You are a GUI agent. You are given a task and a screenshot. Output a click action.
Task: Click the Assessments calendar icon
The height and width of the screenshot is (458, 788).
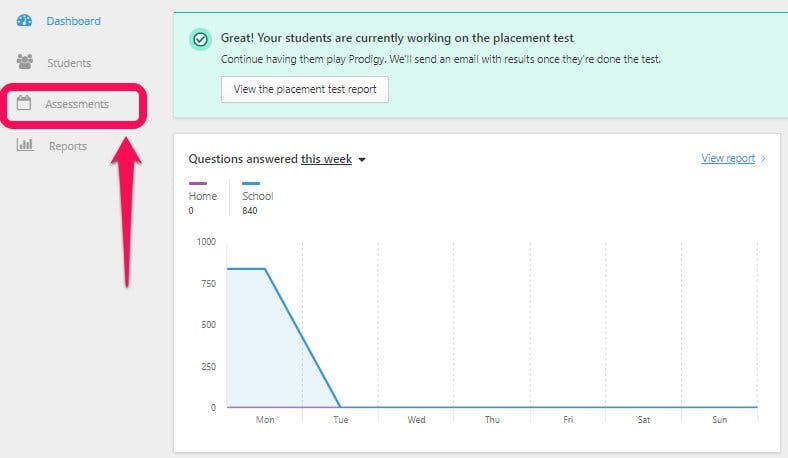coord(24,103)
